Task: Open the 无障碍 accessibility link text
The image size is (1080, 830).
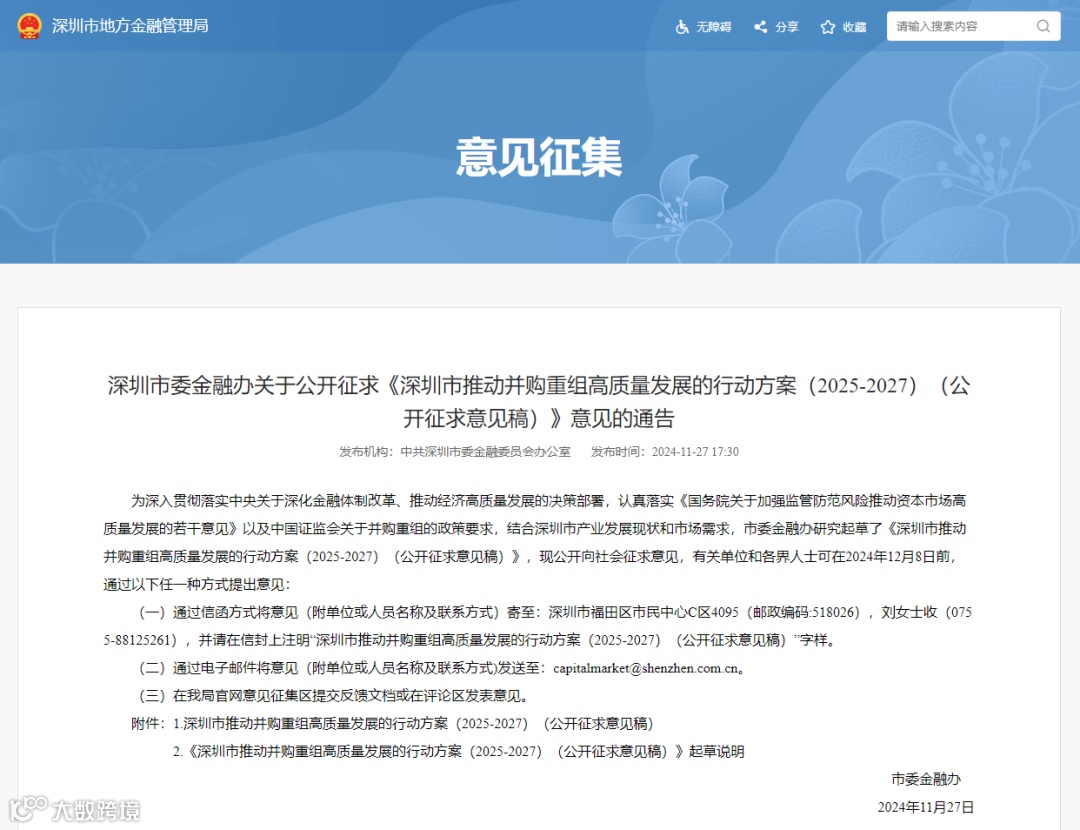Action: point(714,27)
